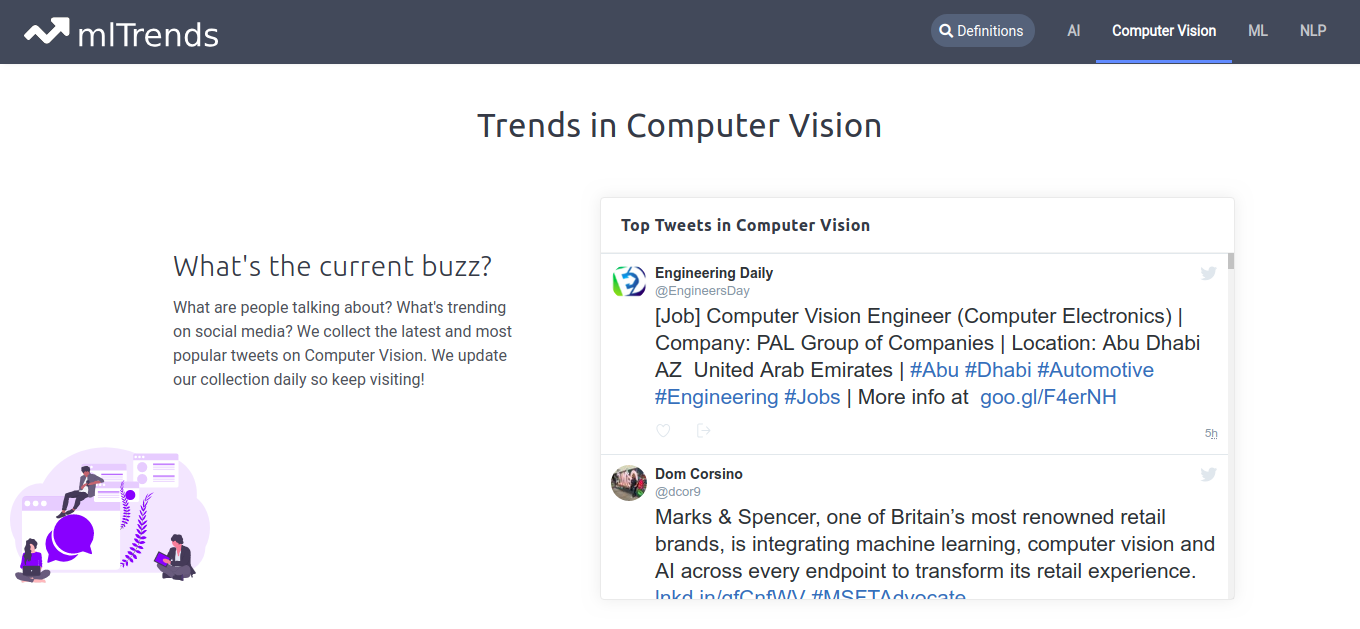The width and height of the screenshot is (1360, 629).
Task: Open Dom Corsino profile avatar
Action: point(629,483)
